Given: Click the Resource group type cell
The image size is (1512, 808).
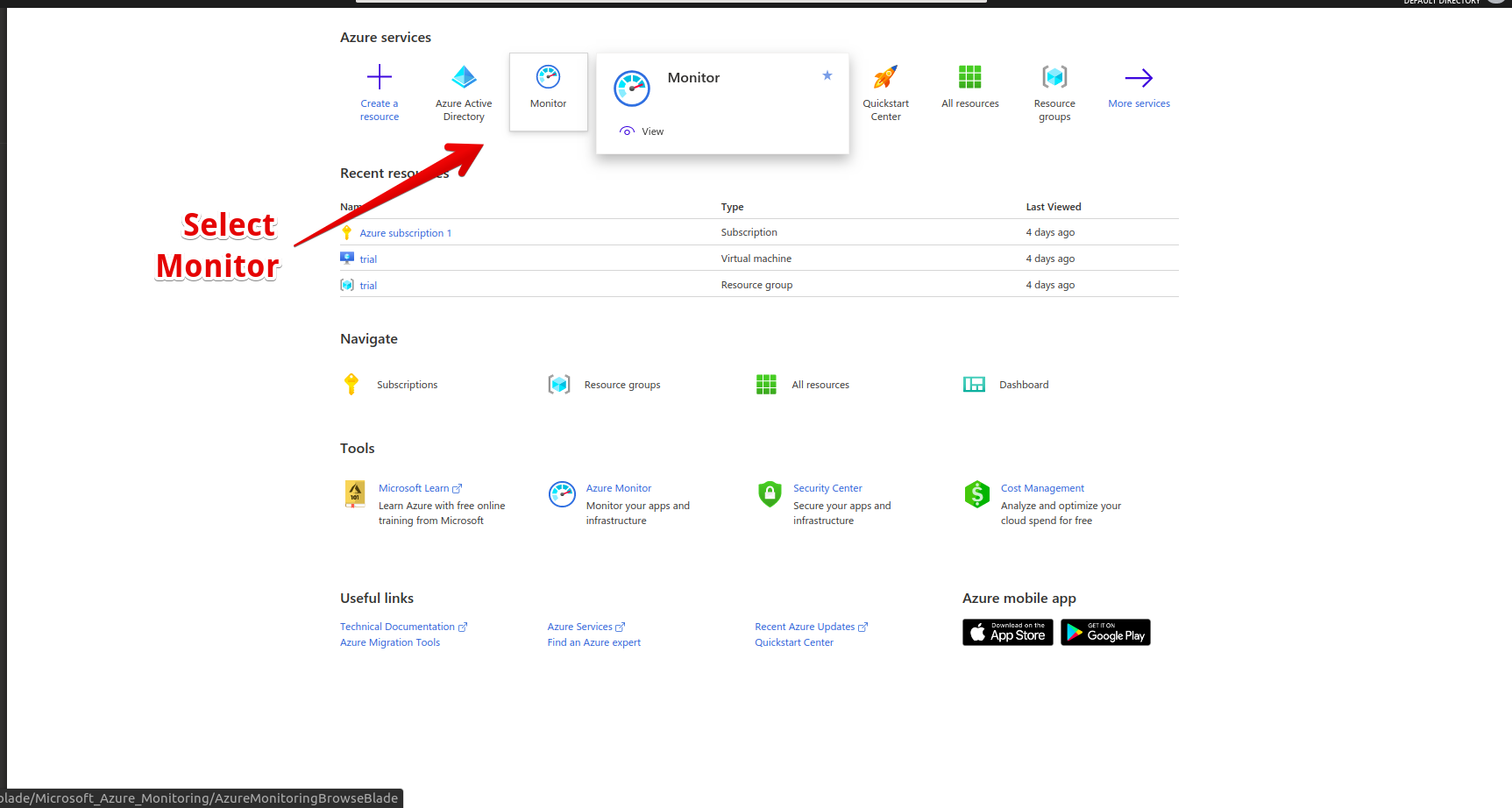Looking at the screenshot, I should click(x=757, y=285).
